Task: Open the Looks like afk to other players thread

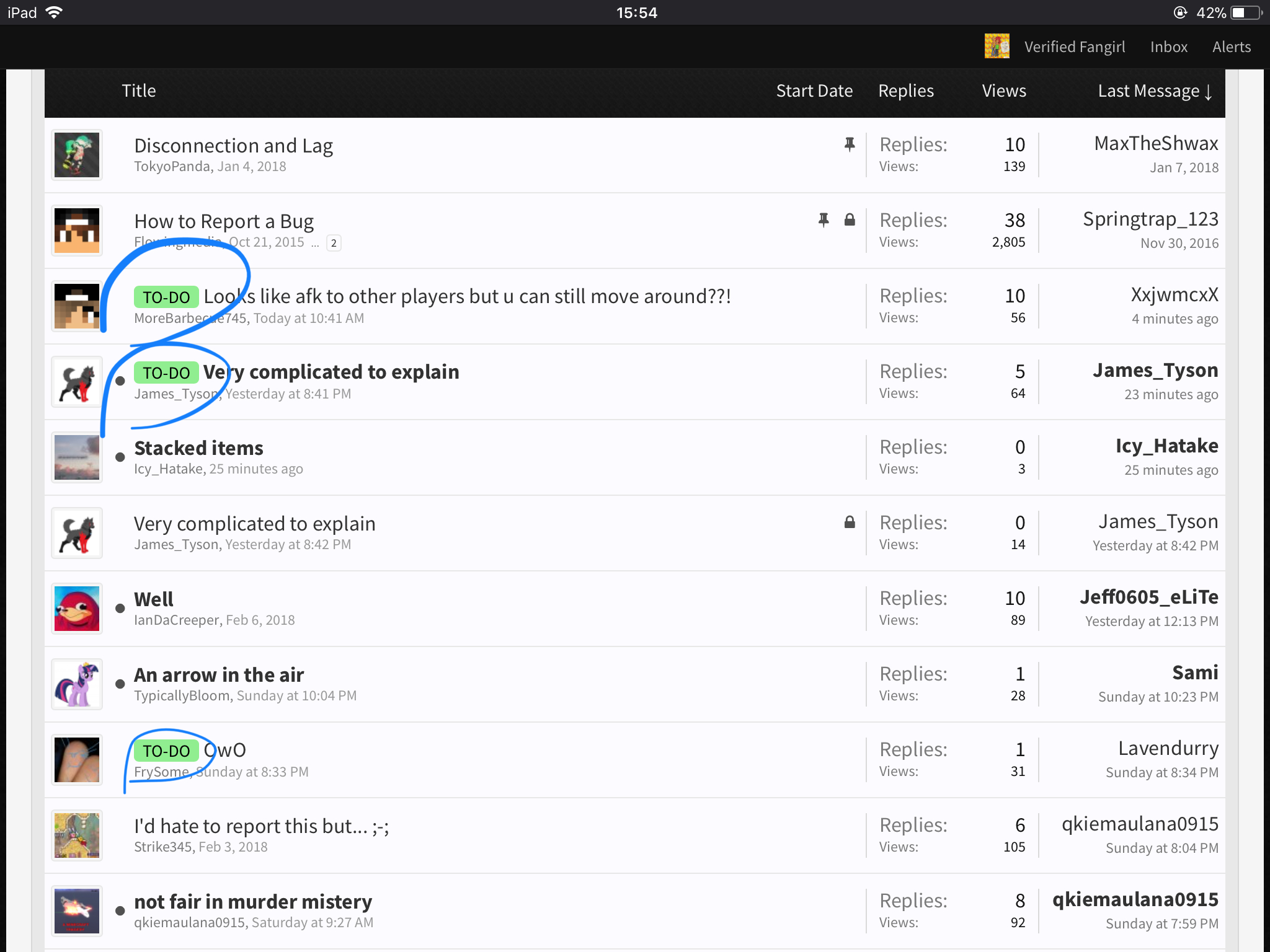Action: point(467,297)
